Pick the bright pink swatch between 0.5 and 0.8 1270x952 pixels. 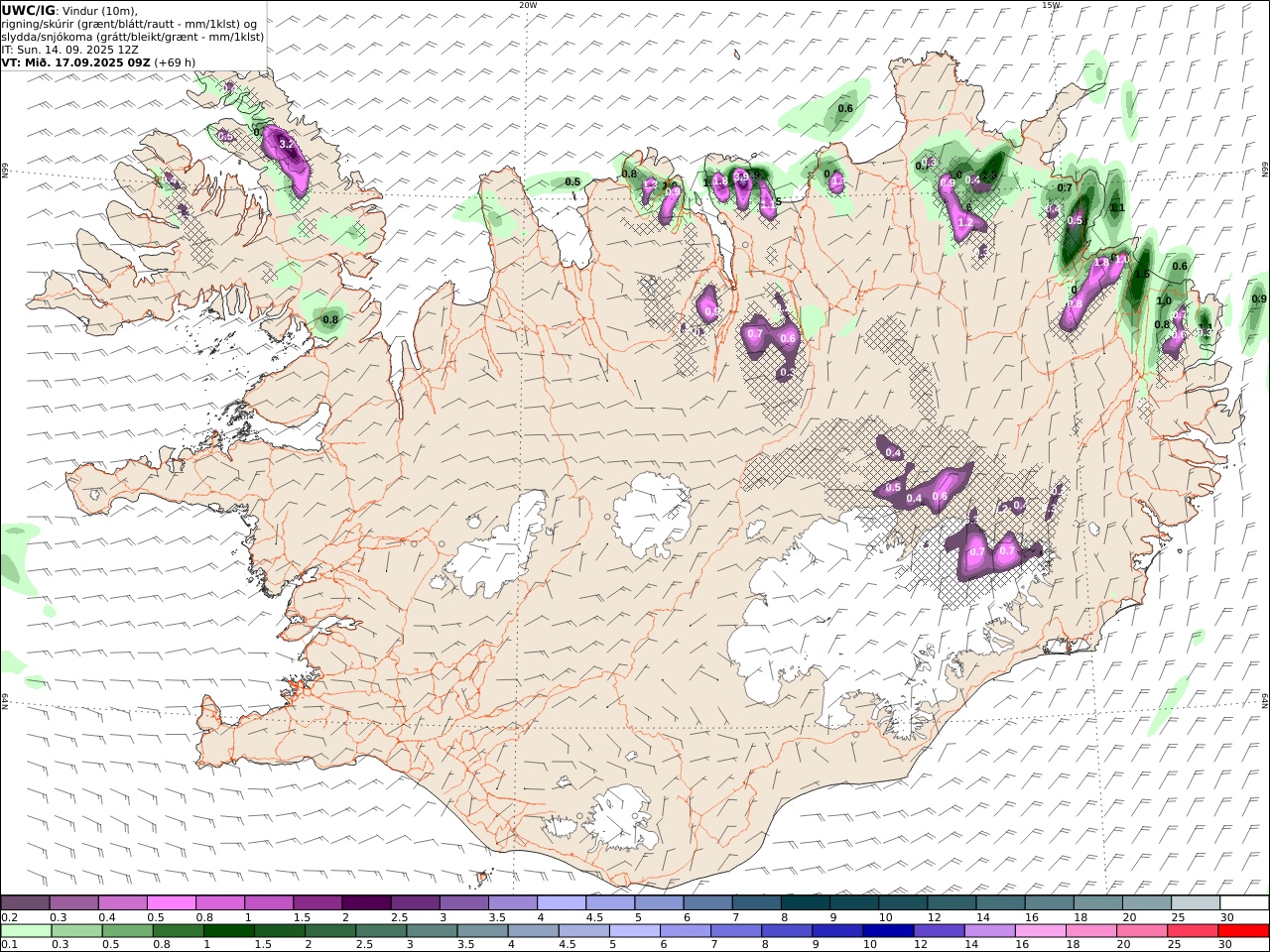coord(171,903)
